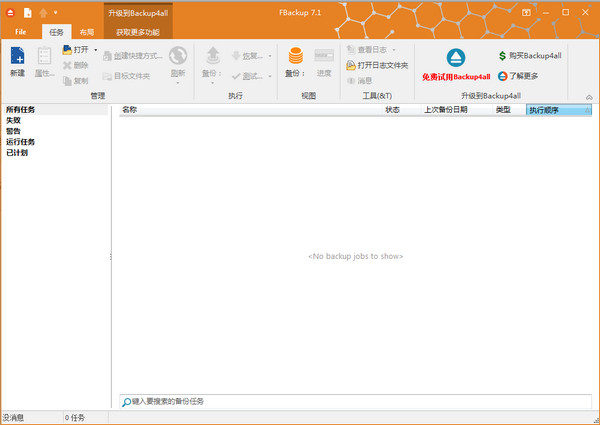Viewport: 600px width, 425px height.
Task: Select the 获取更多功能 tab
Action: click(138, 32)
